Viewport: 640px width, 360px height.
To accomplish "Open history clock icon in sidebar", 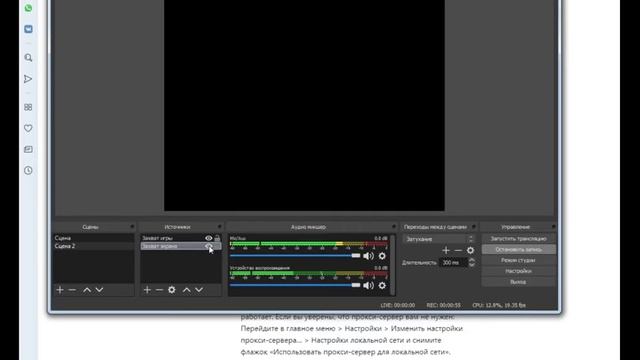I will pos(28,171).
